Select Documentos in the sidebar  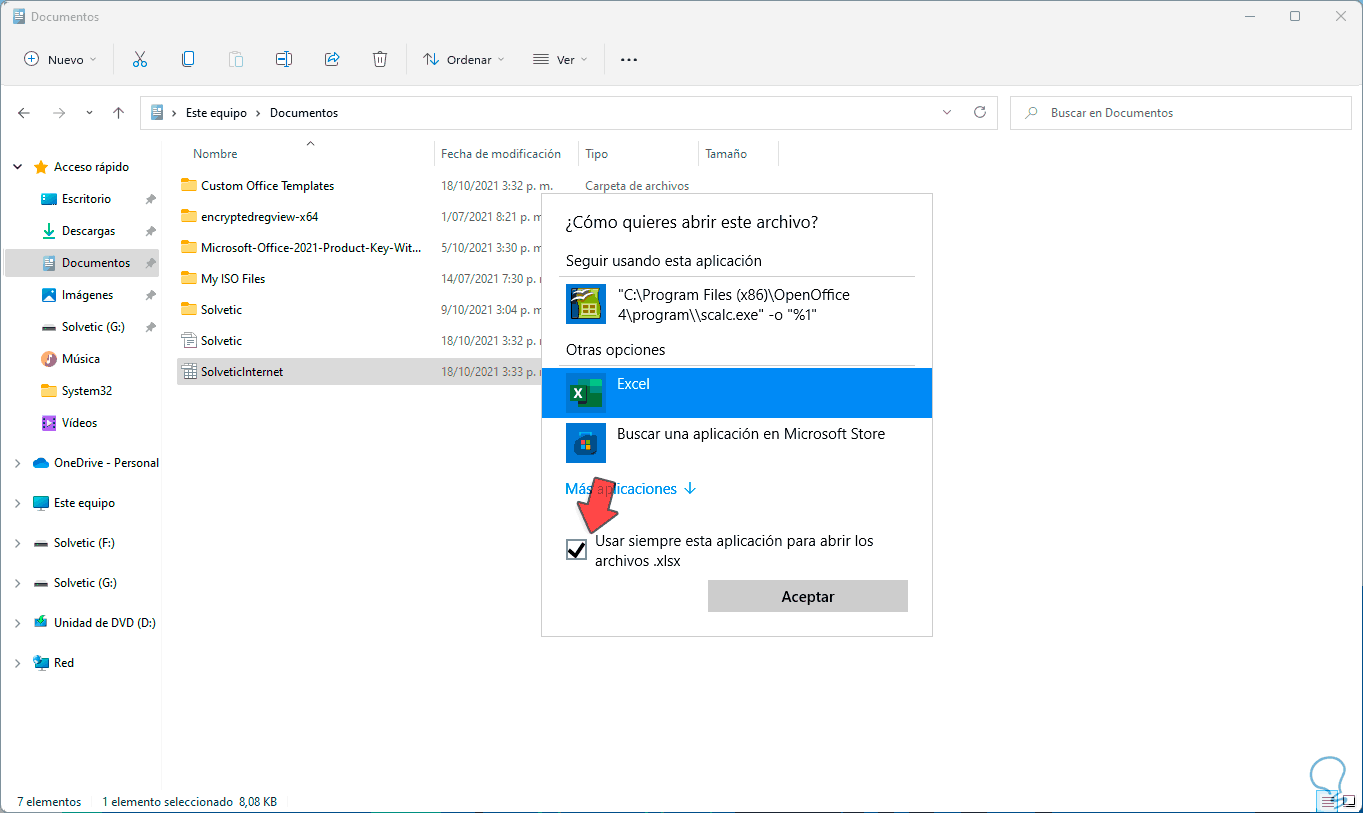point(96,263)
